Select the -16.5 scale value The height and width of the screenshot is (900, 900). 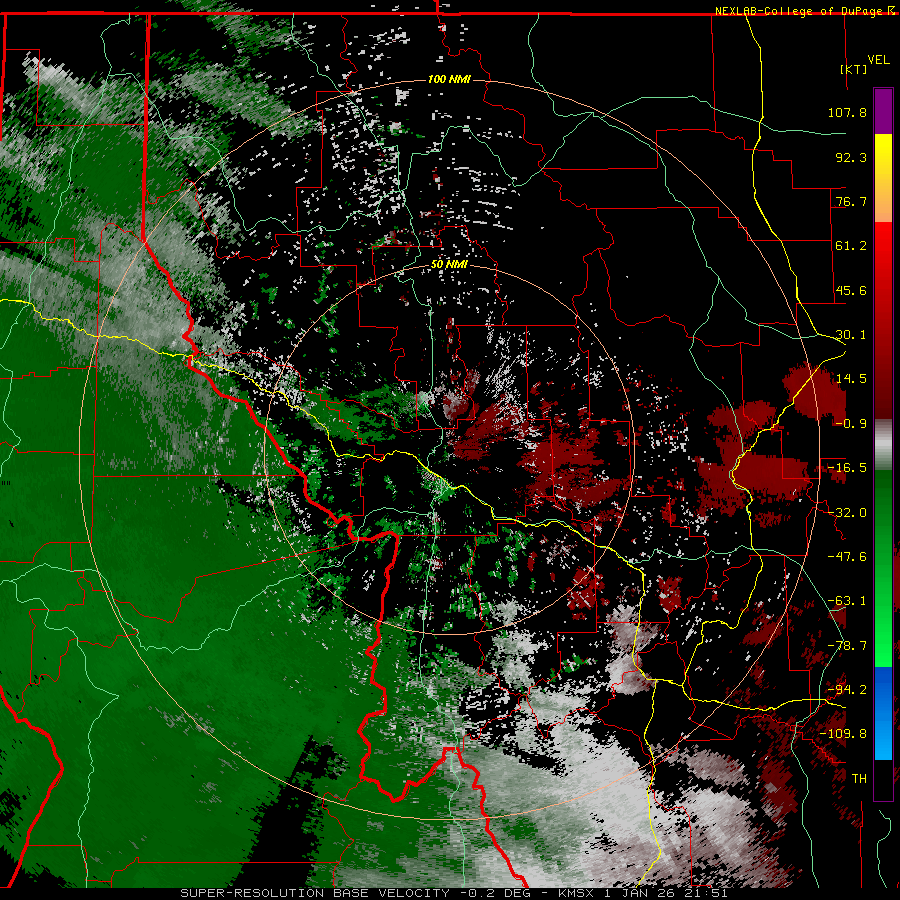[847, 468]
